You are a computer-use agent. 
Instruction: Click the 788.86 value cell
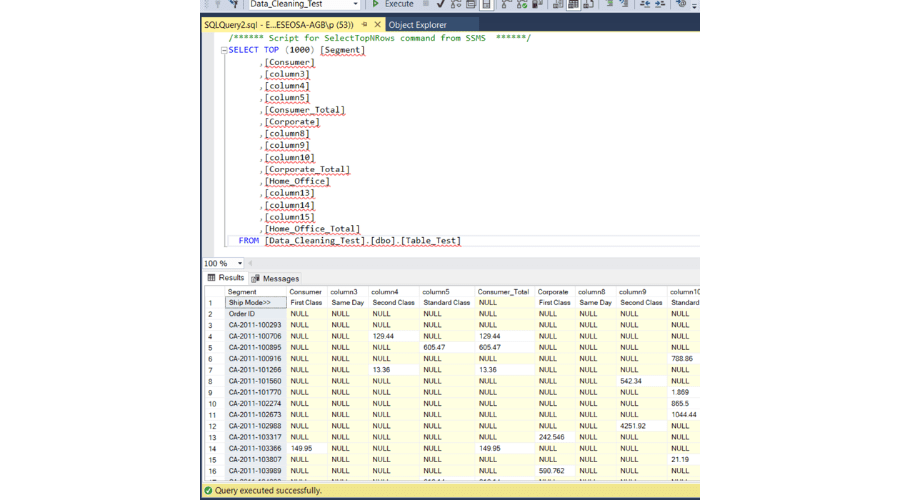point(684,359)
